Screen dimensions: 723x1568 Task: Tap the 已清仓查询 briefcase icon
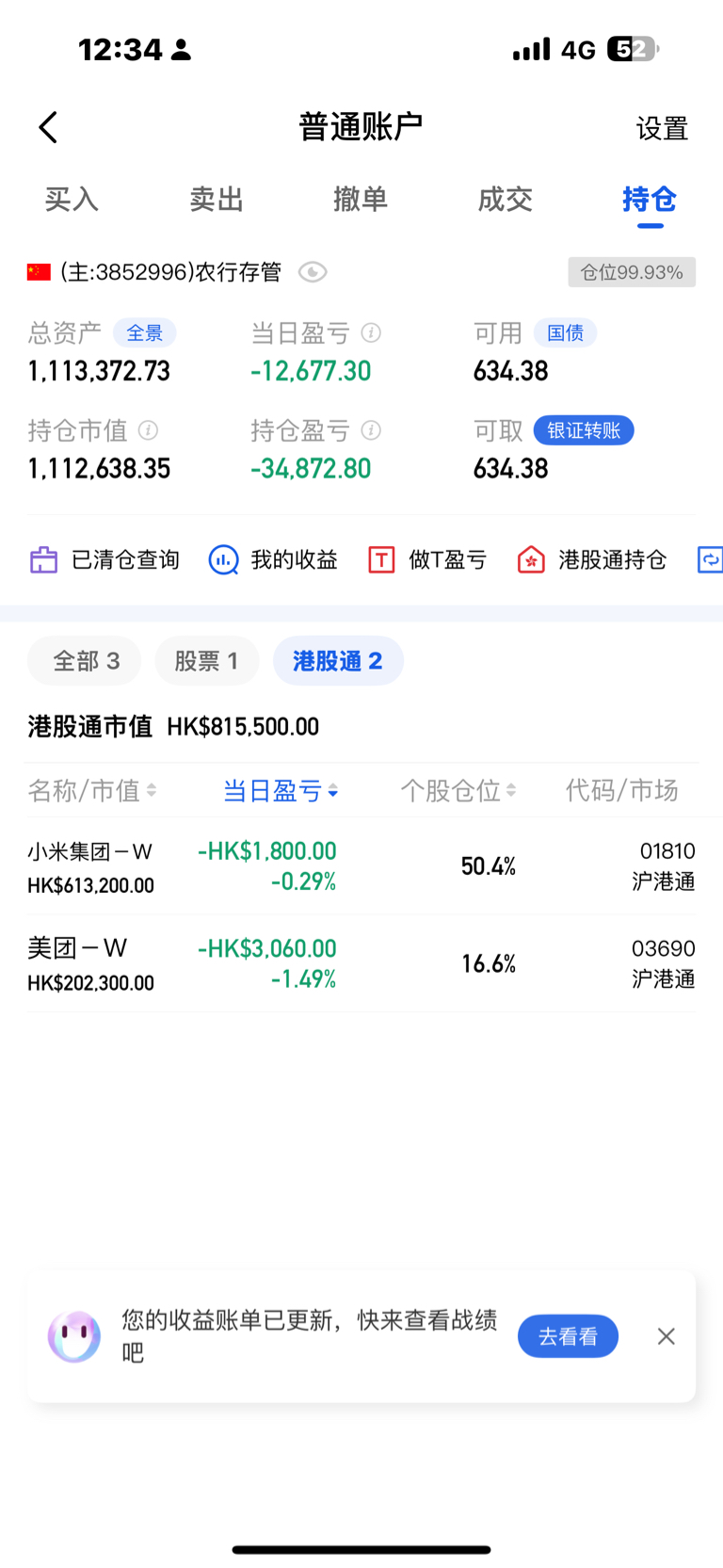pyautogui.click(x=43, y=559)
